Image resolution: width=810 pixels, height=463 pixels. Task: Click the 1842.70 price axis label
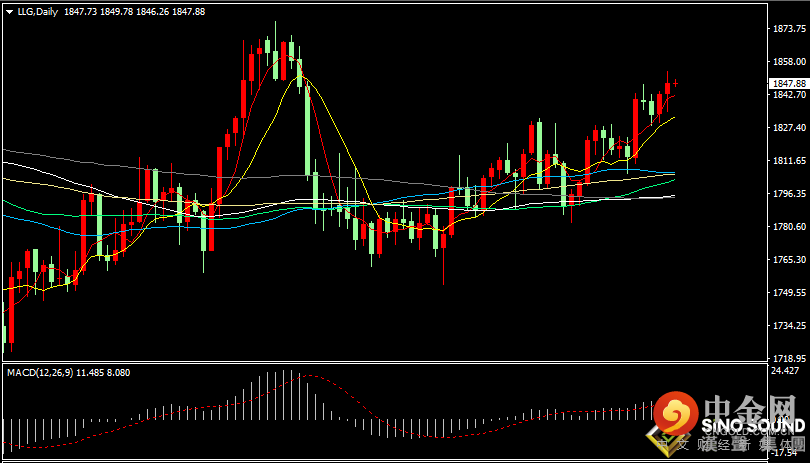tap(791, 95)
